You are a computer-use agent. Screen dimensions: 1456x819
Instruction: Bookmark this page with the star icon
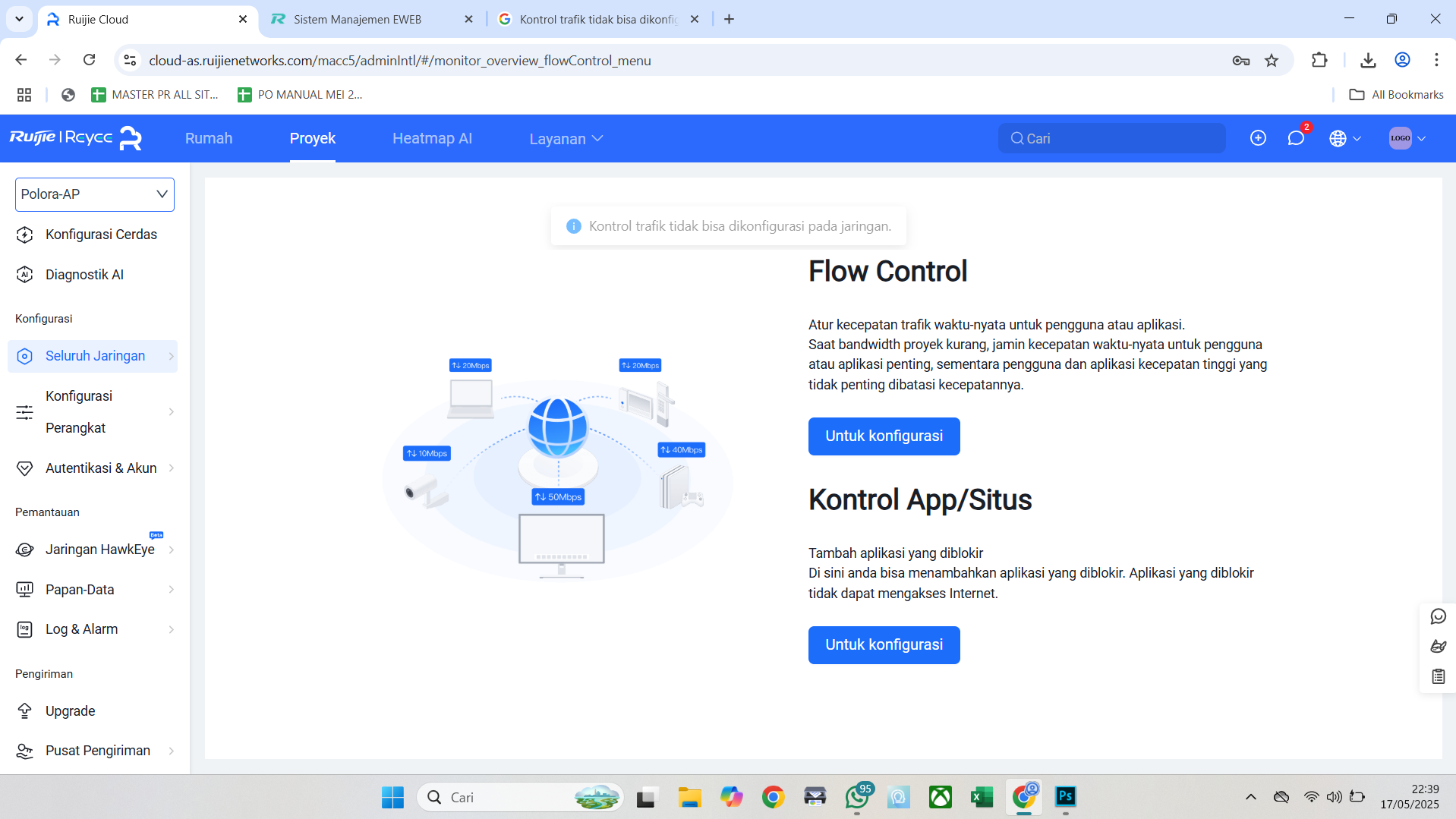[1272, 61]
